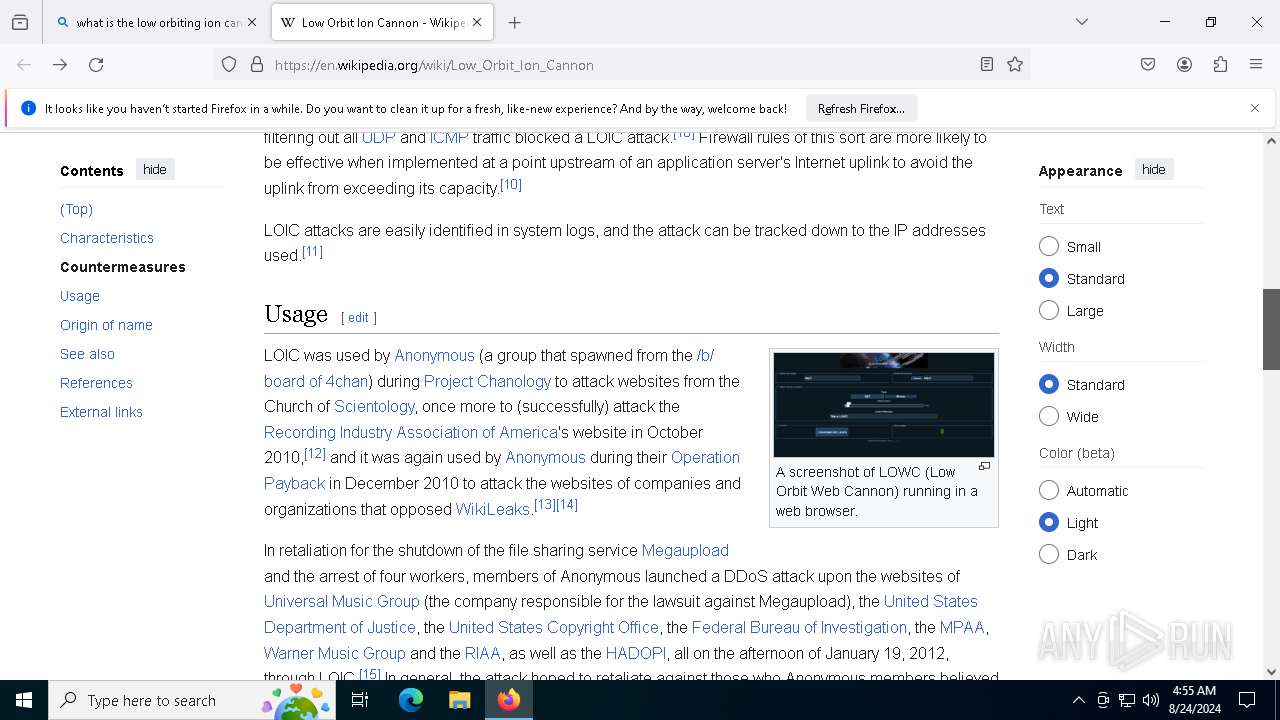Open the extensions puzzle icon
The height and width of the screenshot is (720, 1280).
coord(1220,64)
